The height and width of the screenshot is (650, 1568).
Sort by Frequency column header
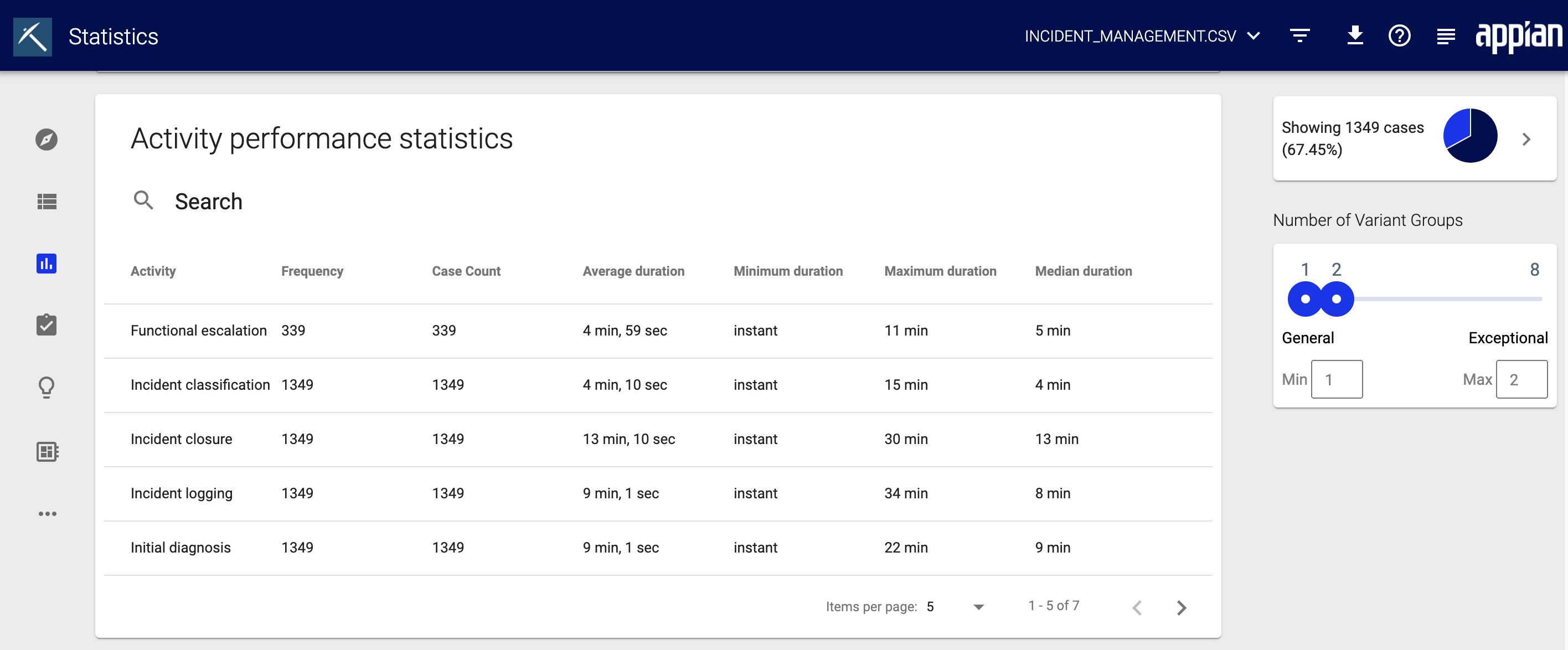pyautogui.click(x=312, y=271)
